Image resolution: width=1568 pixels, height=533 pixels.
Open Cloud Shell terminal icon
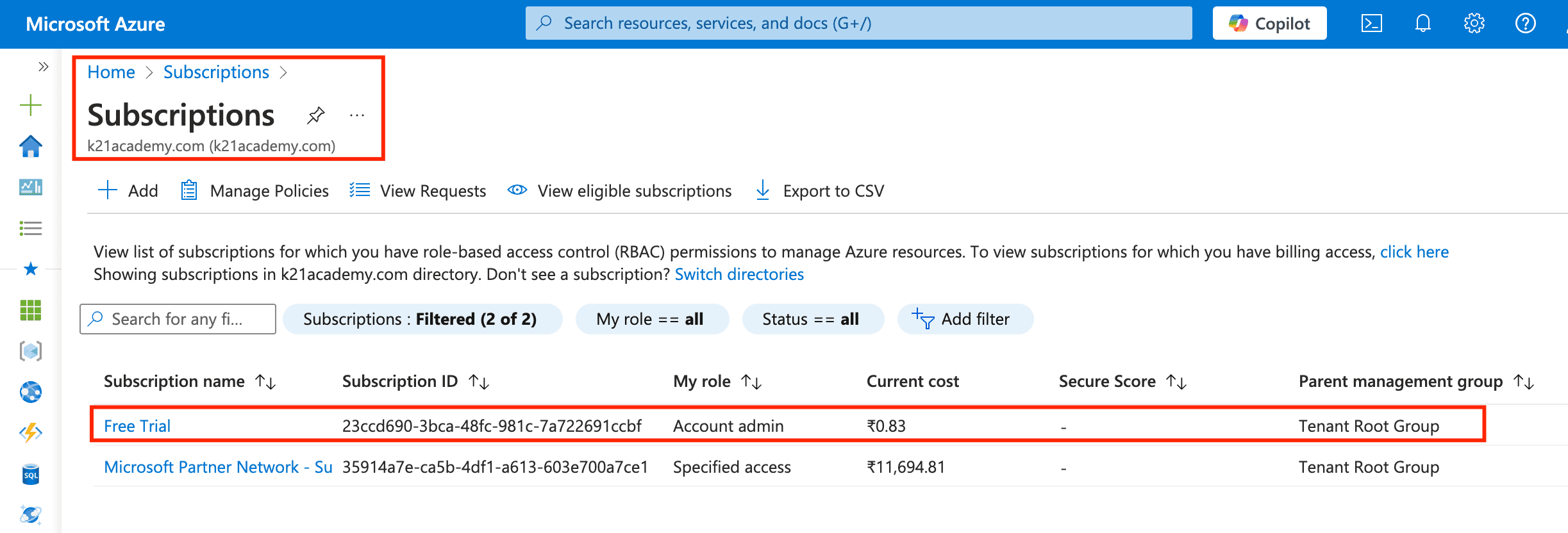[1371, 24]
